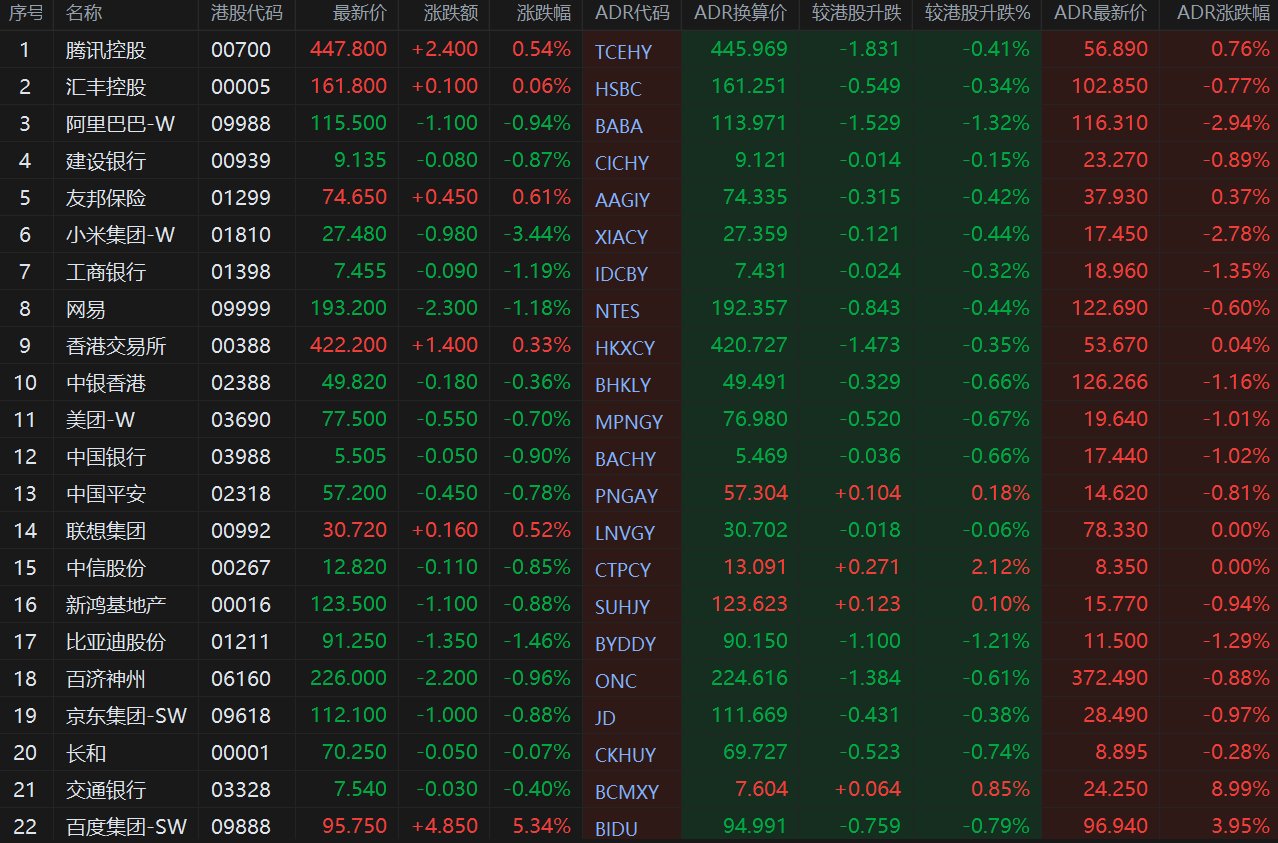This screenshot has width=1278, height=843.
Task: Select the 百济神州 stock name
Action: [106, 679]
